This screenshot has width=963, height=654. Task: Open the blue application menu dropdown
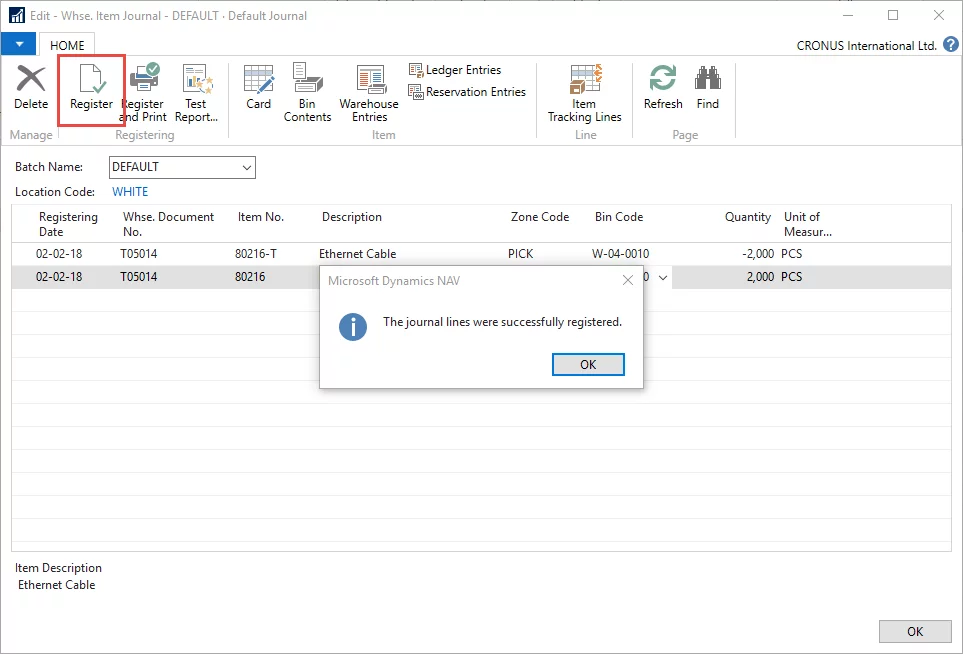pos(18,45)
